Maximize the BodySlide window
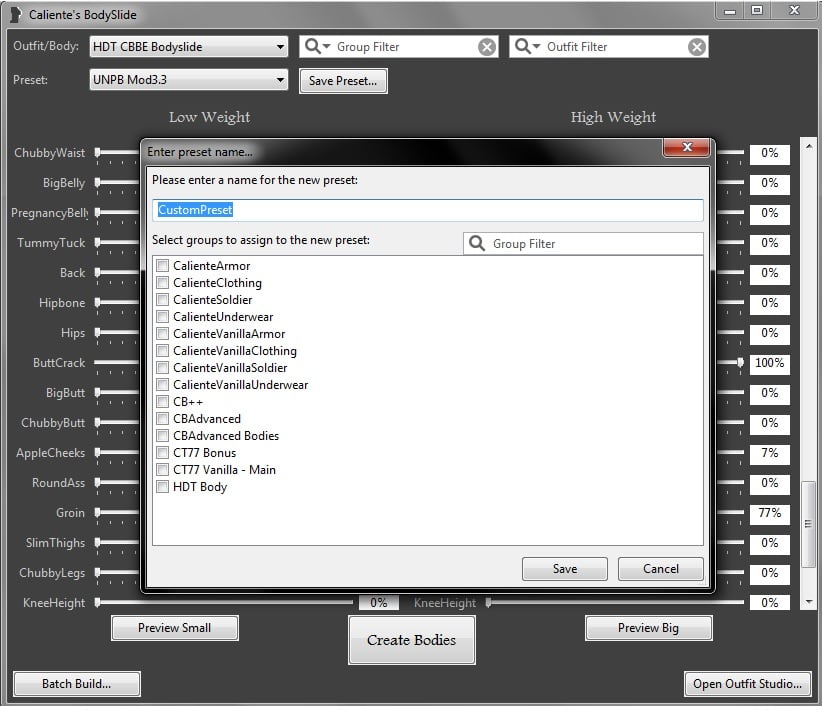Image resolution: width=822 pixels, height=710 pixels. [x=756, y=11]
